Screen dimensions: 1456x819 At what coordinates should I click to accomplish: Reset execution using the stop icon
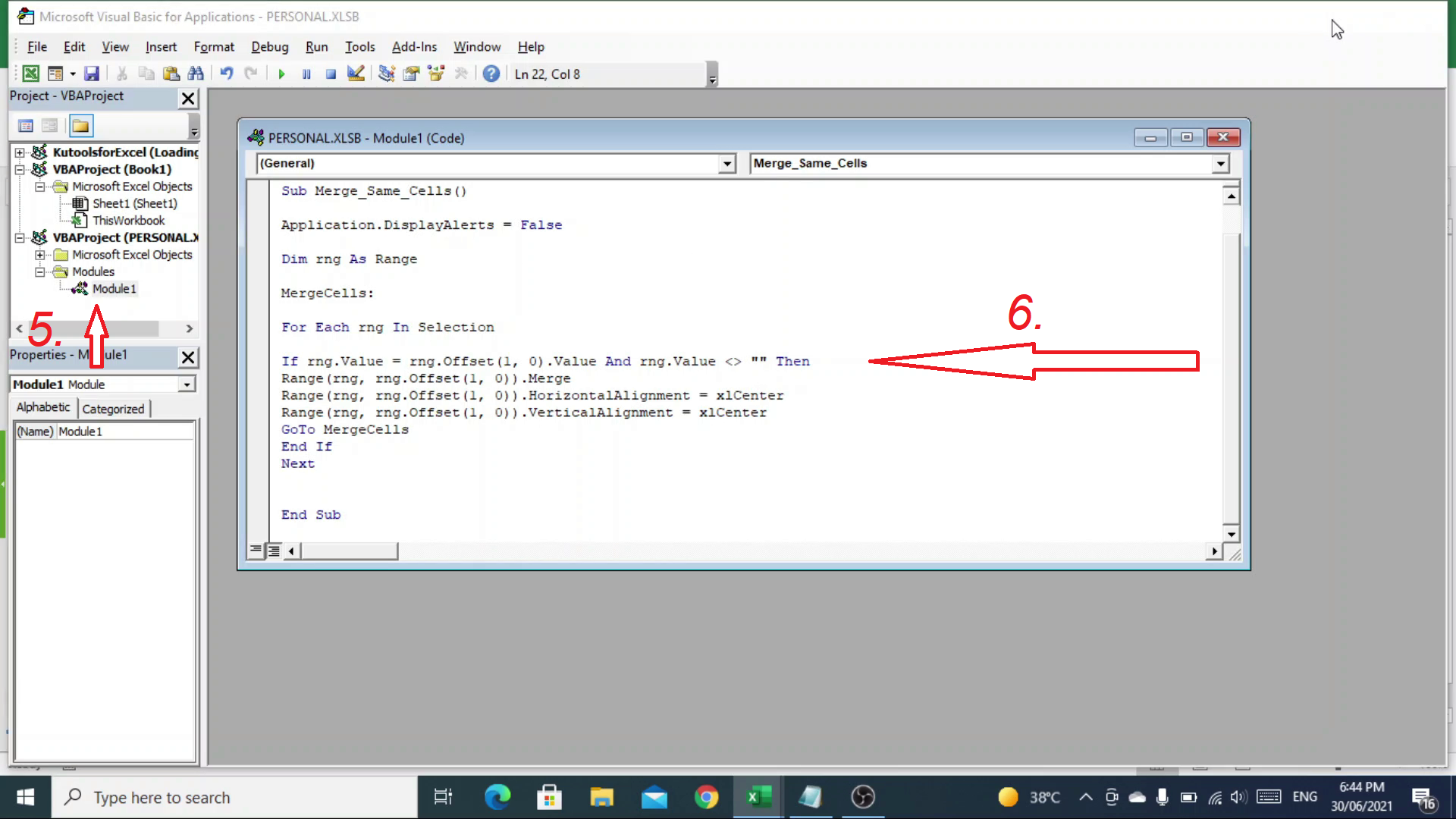point(331,74)
